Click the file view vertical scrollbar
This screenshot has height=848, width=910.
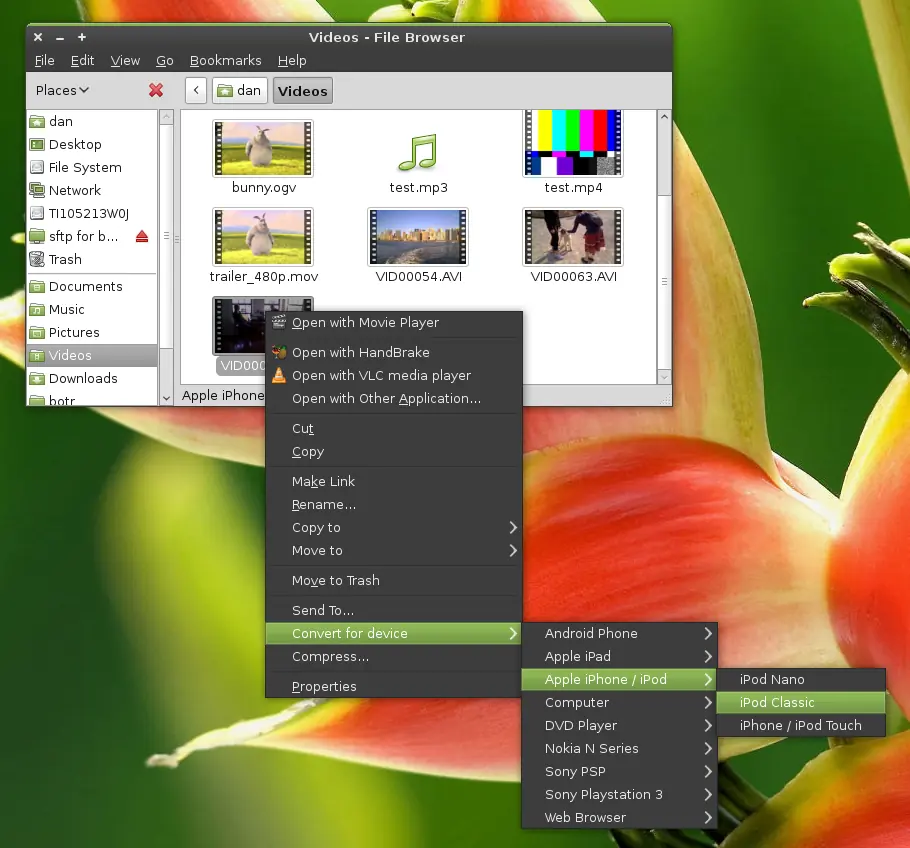click(664, 246)
